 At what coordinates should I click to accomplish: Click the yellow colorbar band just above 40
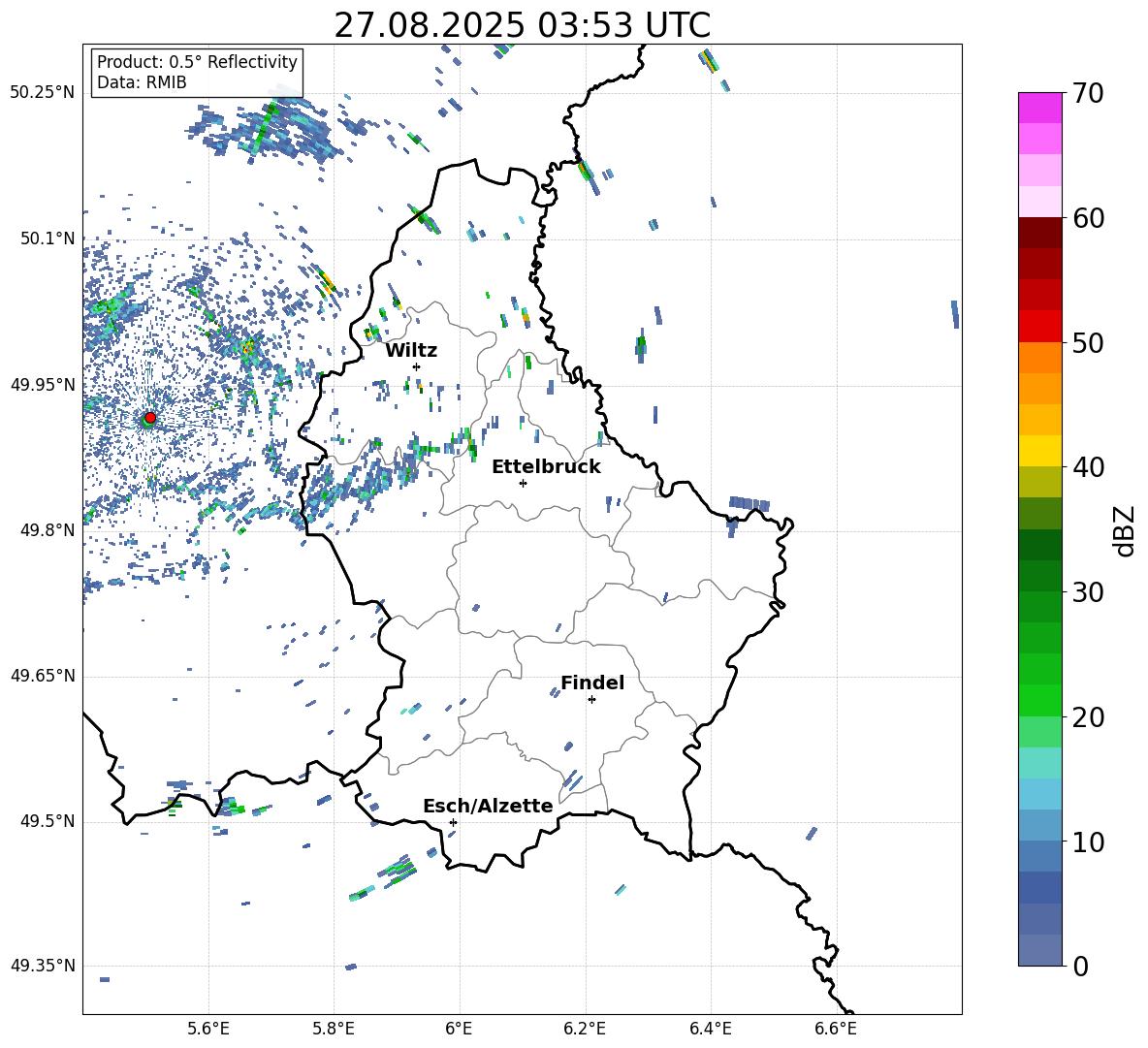1039,451
